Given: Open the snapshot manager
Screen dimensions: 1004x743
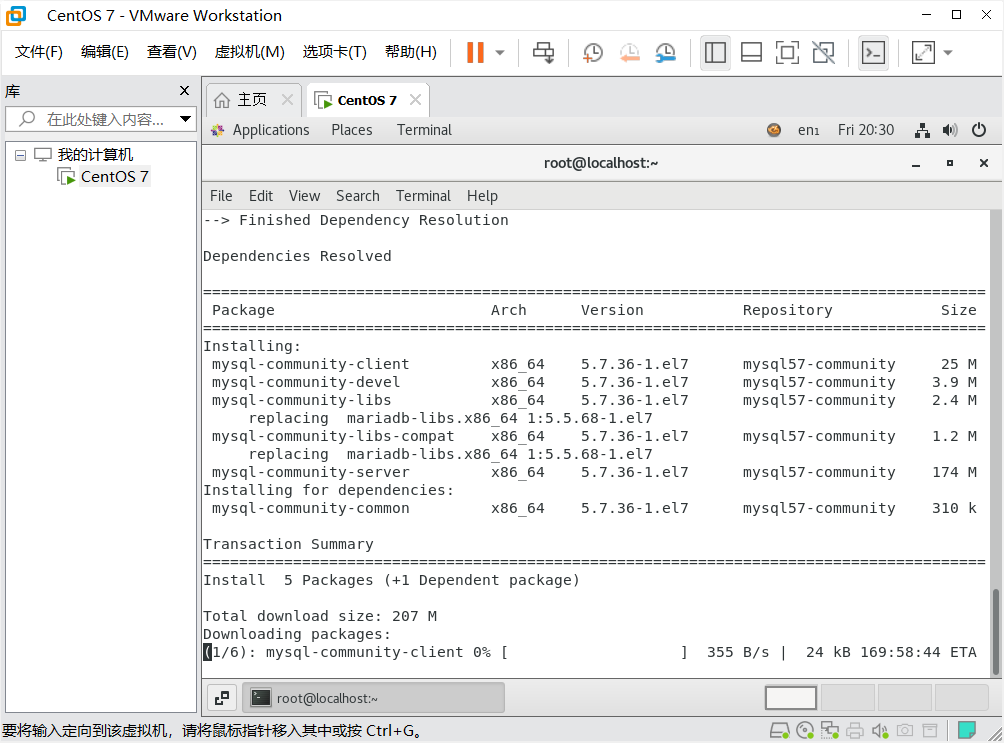Looking at the screenshot, I should (x=666, y=53).
